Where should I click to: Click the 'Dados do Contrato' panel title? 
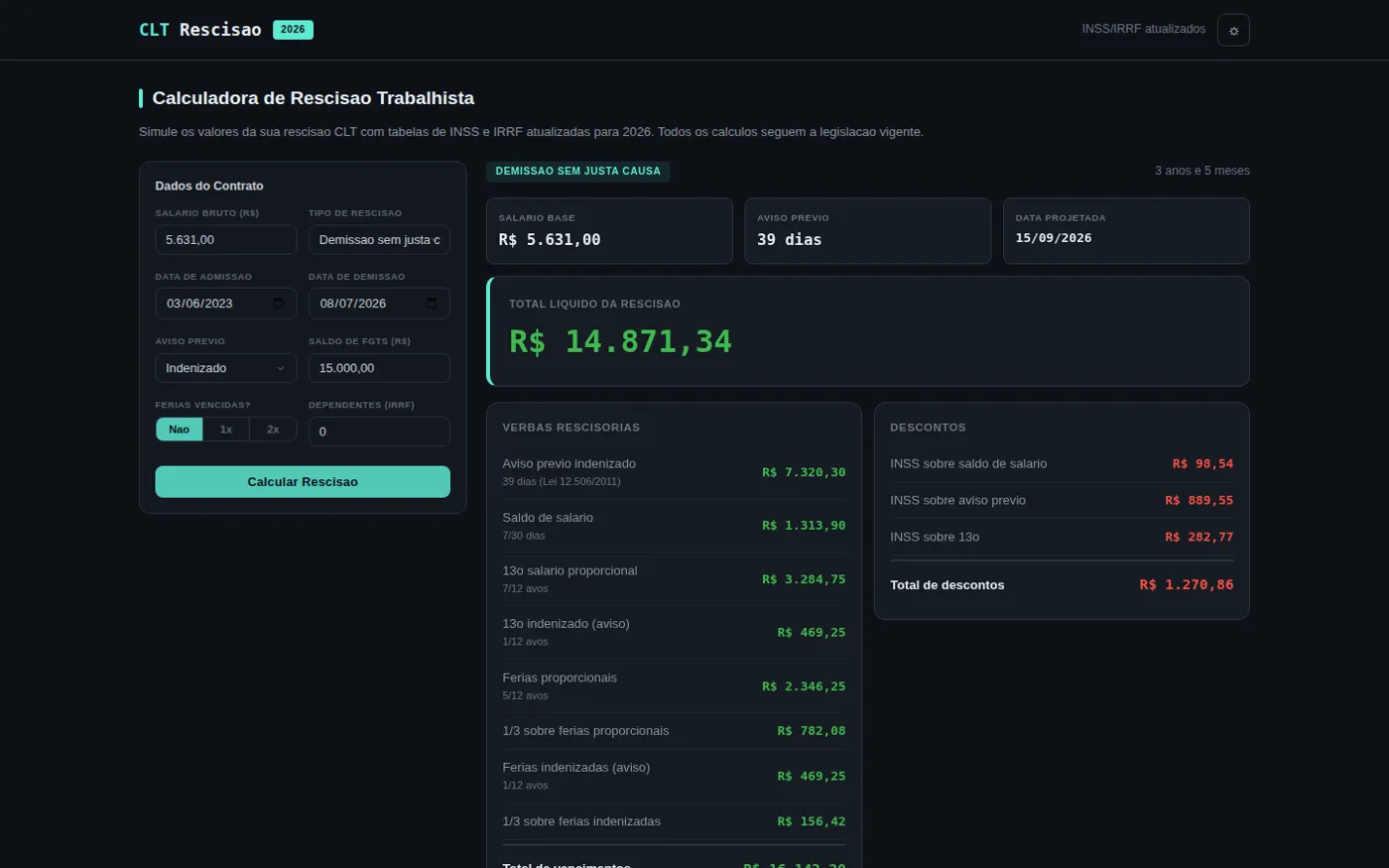coord(209,186)
